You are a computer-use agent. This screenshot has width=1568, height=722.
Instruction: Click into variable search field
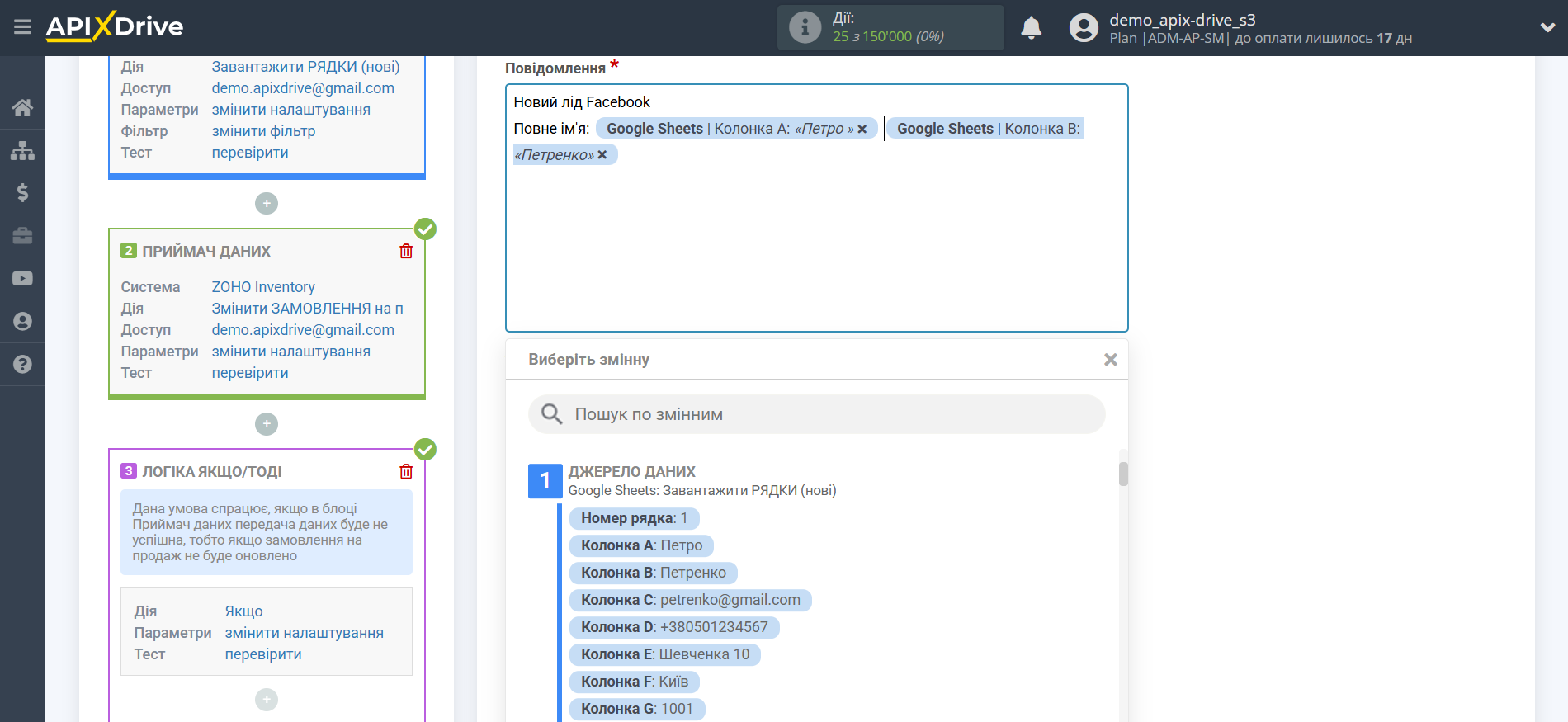(x=817, y=414)
